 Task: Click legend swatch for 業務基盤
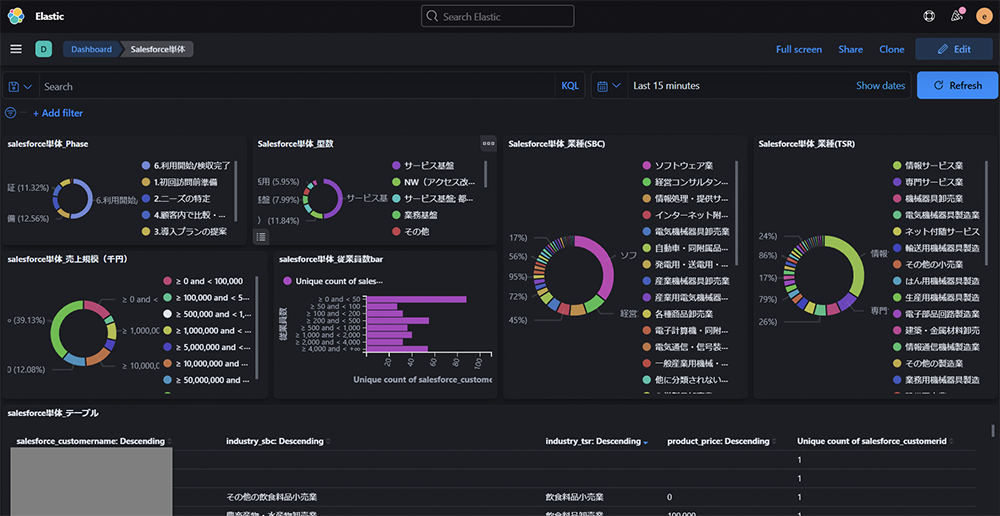pos(396,215)
